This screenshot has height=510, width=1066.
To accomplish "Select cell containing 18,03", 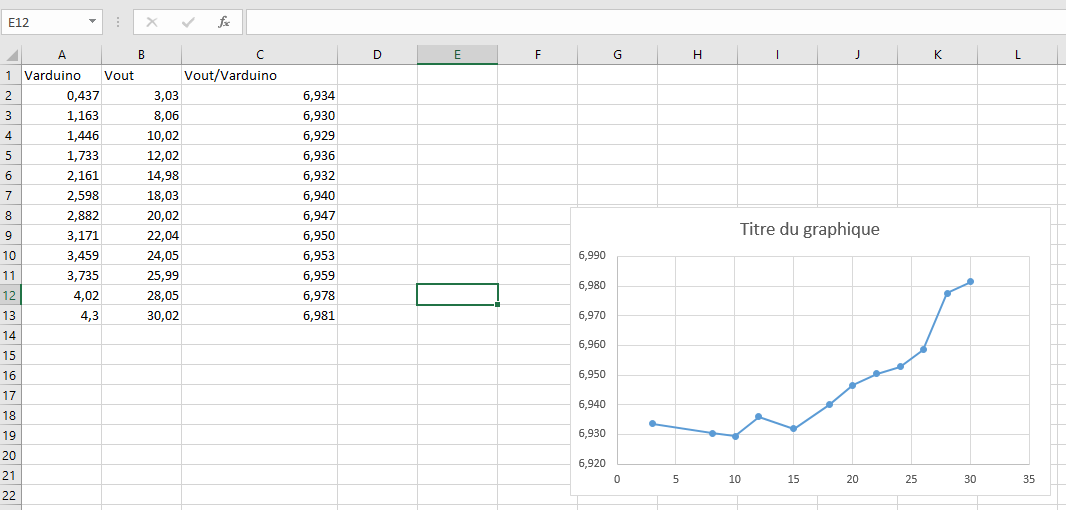I will 141,195.
